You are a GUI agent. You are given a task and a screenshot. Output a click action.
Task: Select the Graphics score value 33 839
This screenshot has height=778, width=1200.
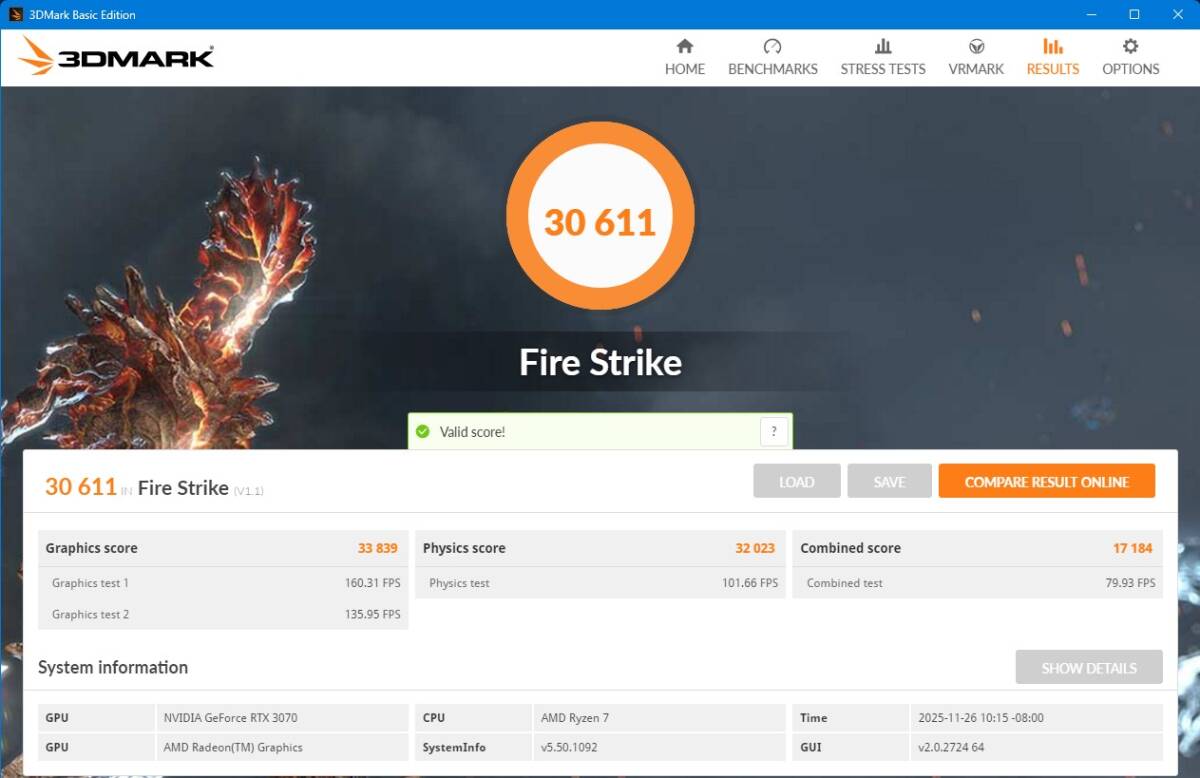378,548
